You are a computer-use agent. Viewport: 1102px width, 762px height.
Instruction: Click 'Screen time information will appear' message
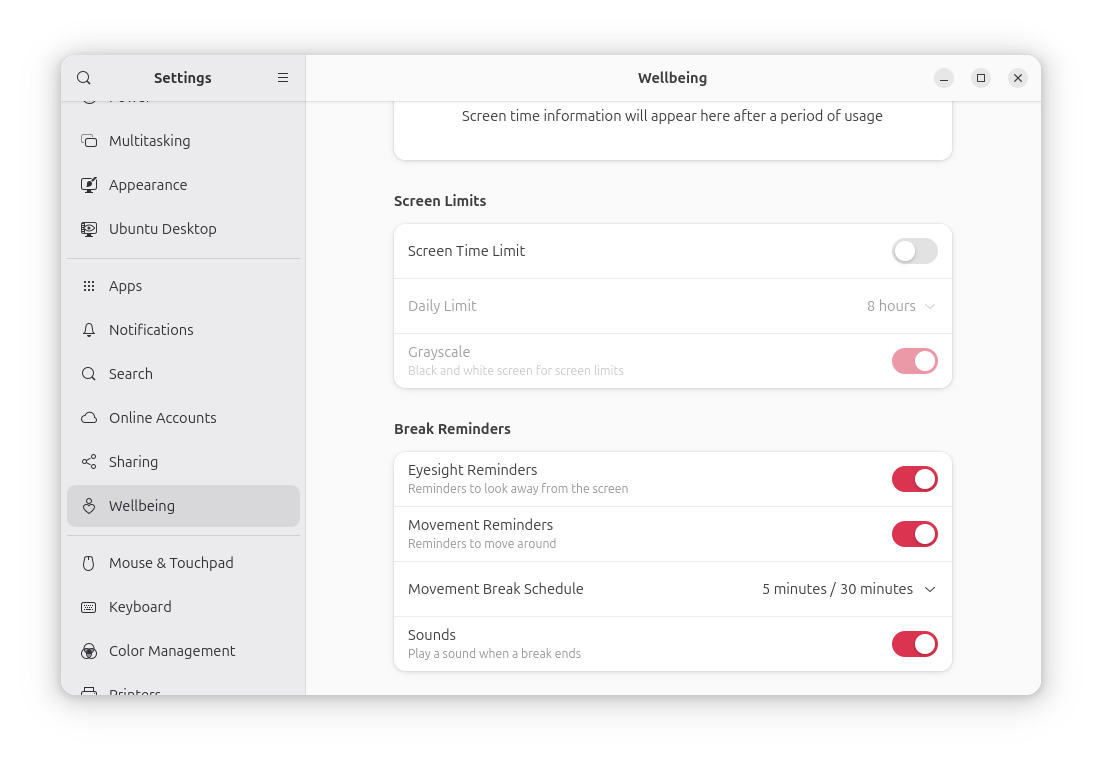(x=672, y=116)
